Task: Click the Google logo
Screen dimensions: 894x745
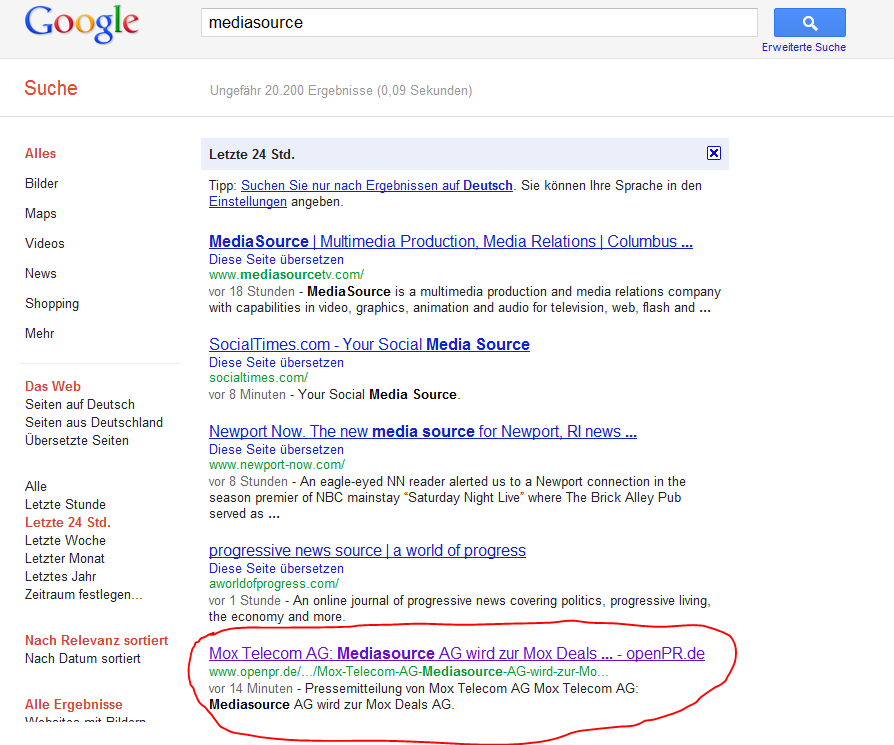Action: click(83, 24)
